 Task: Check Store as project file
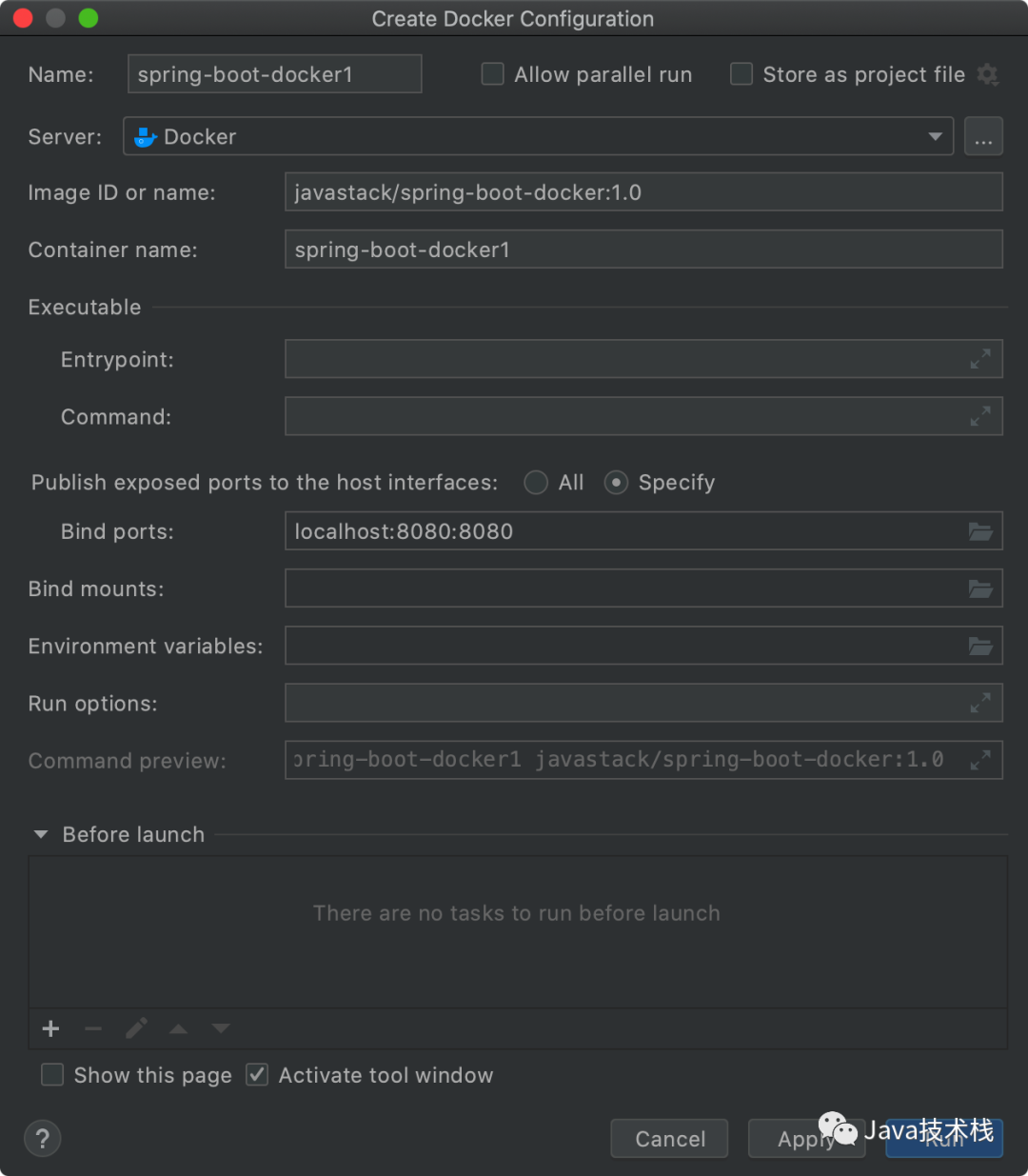741,74
